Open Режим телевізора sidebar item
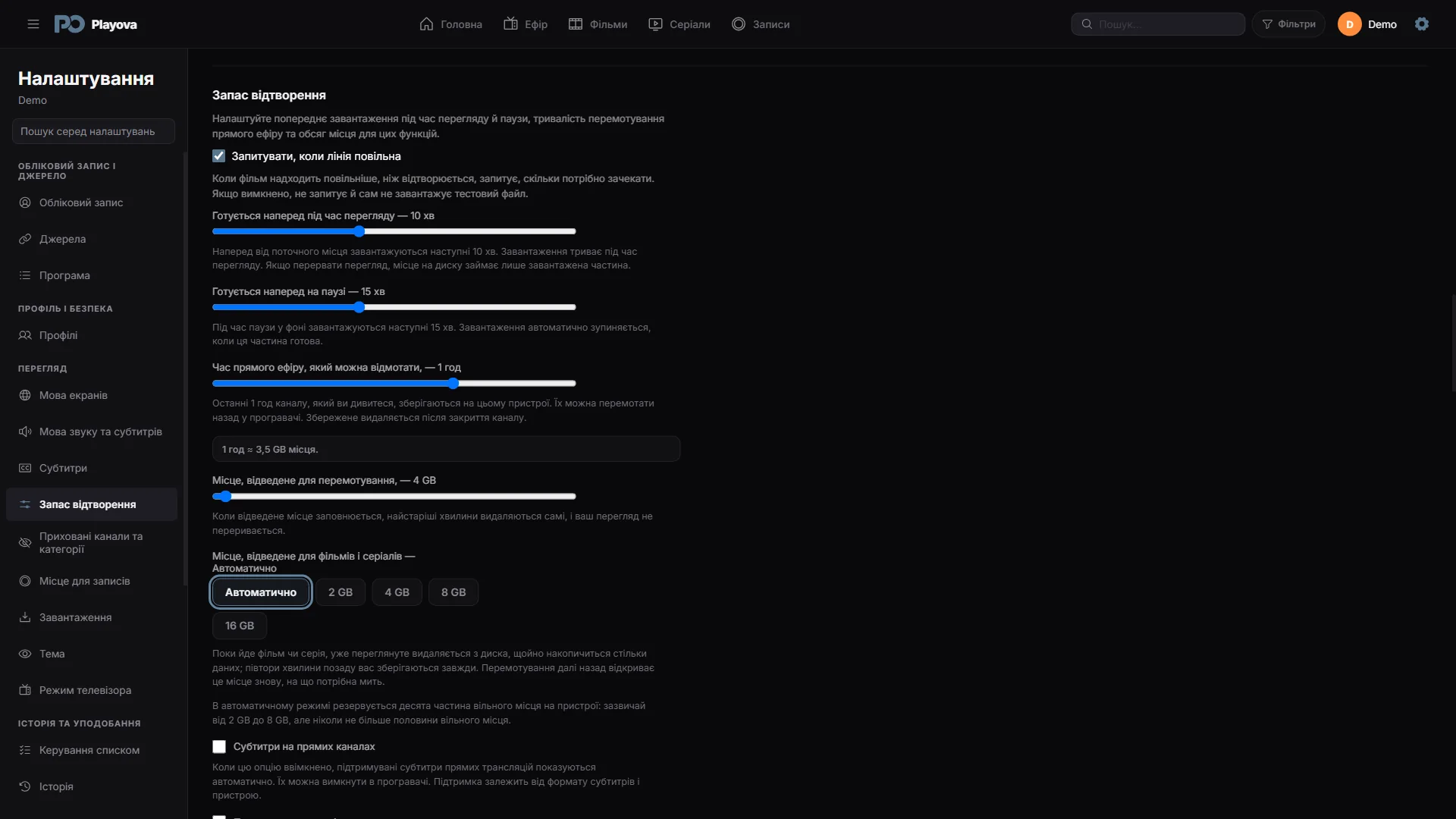This screenshot has width=1456, height=819. 92,690
